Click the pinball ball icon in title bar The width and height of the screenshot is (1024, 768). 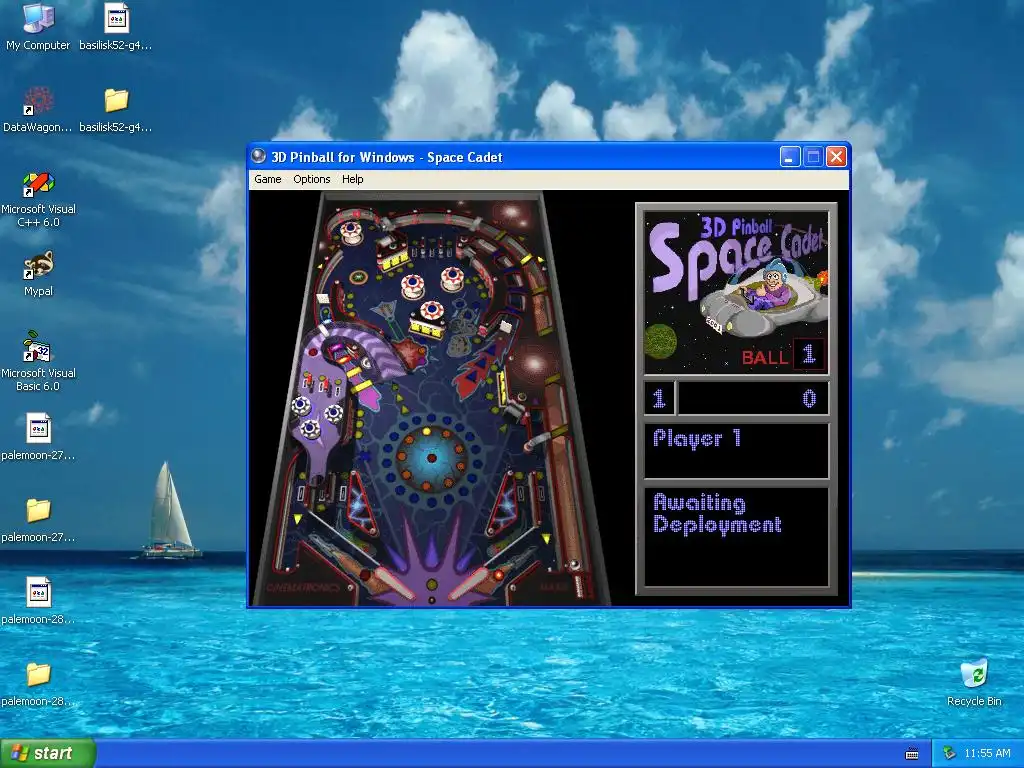tap(259, 156)
